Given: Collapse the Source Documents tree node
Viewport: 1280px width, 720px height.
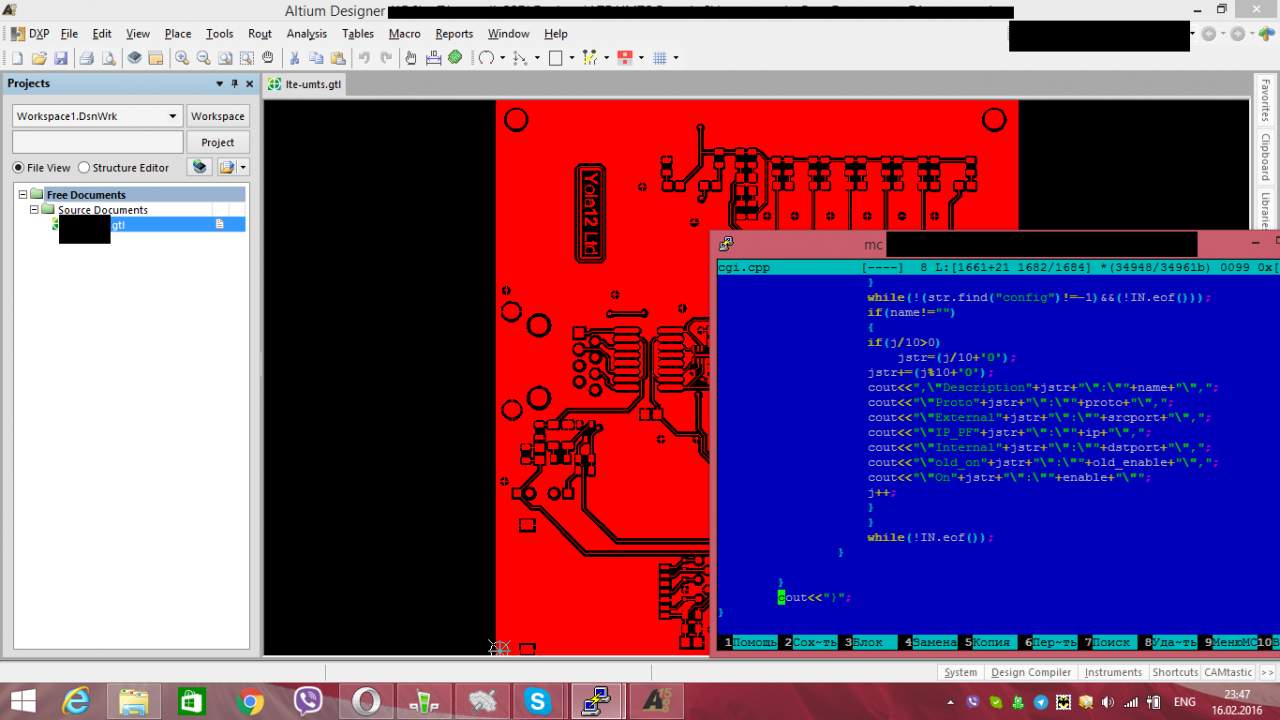Looking at the screenshot, I should (x=35, y=210).
